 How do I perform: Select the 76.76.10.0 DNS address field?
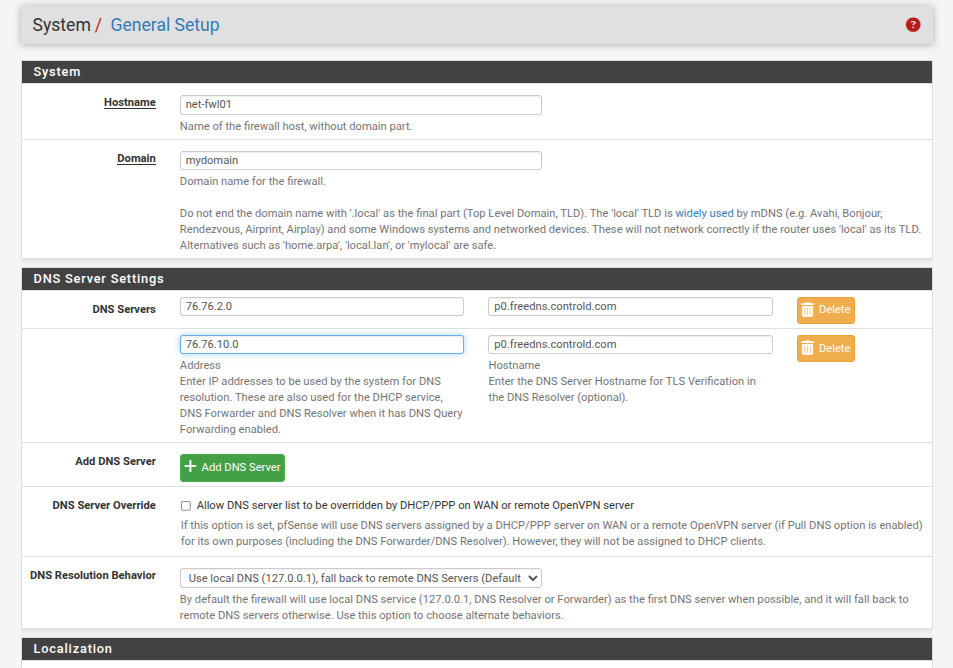321,344
